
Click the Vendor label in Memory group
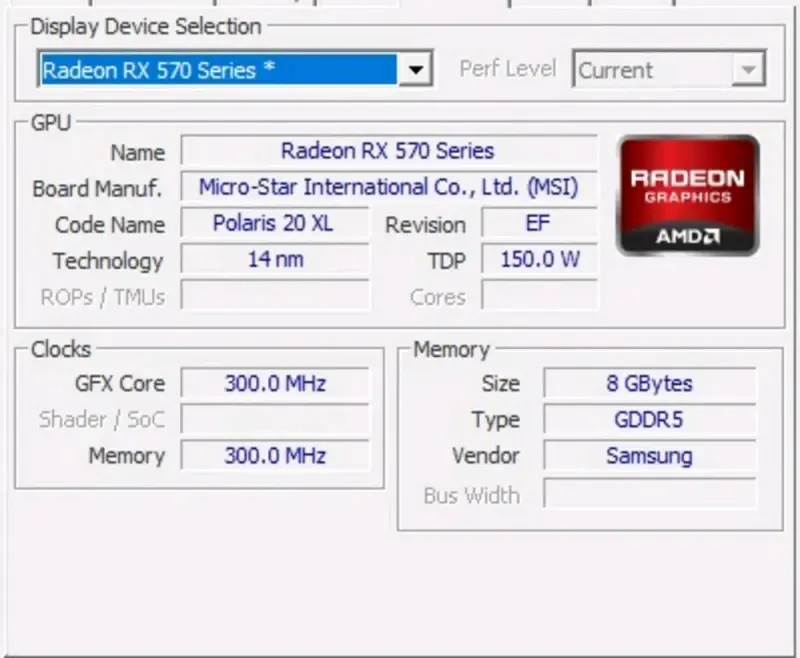486,455
